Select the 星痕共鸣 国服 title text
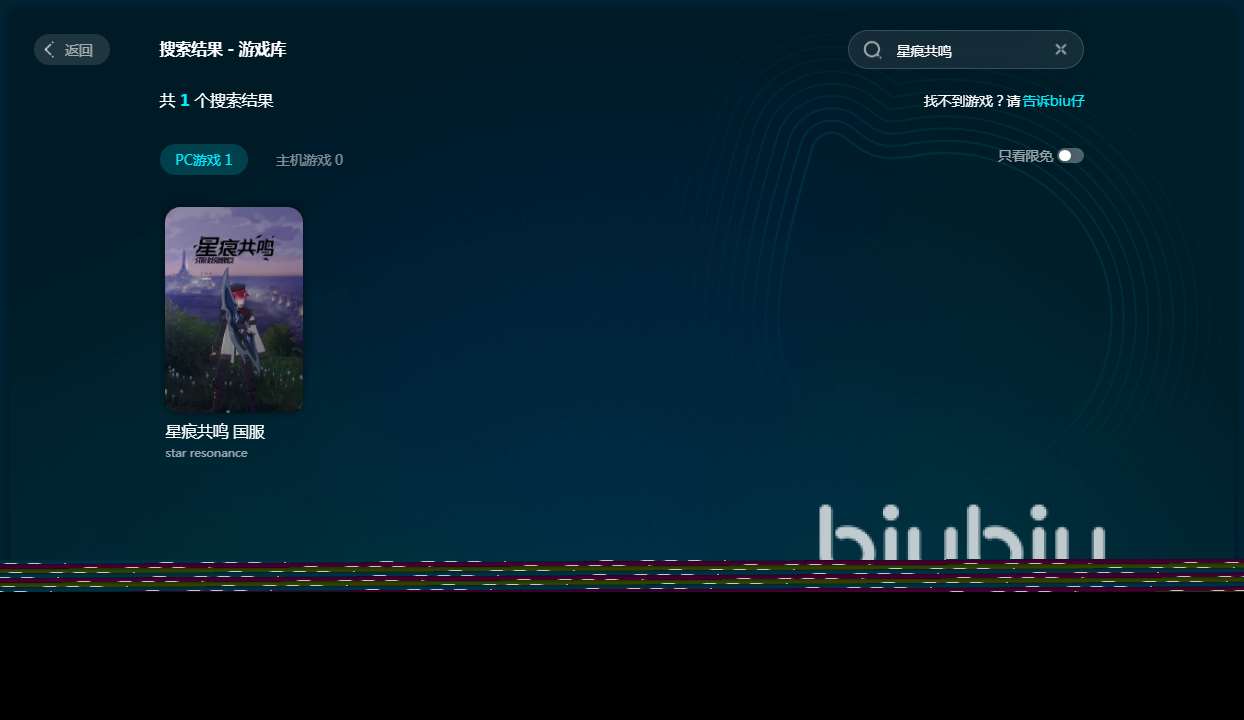 (x=215, y=432)
